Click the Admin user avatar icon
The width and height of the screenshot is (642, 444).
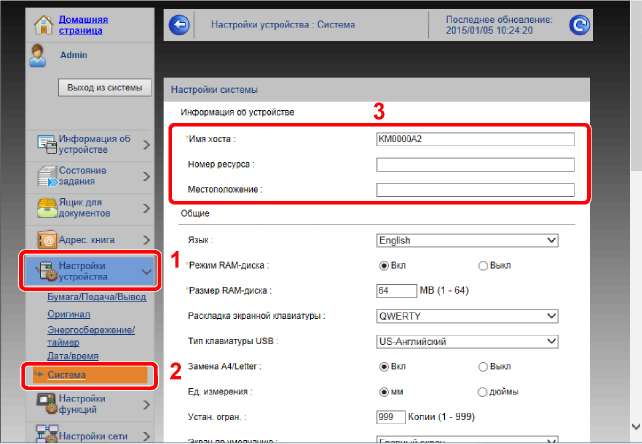(37, 56)
